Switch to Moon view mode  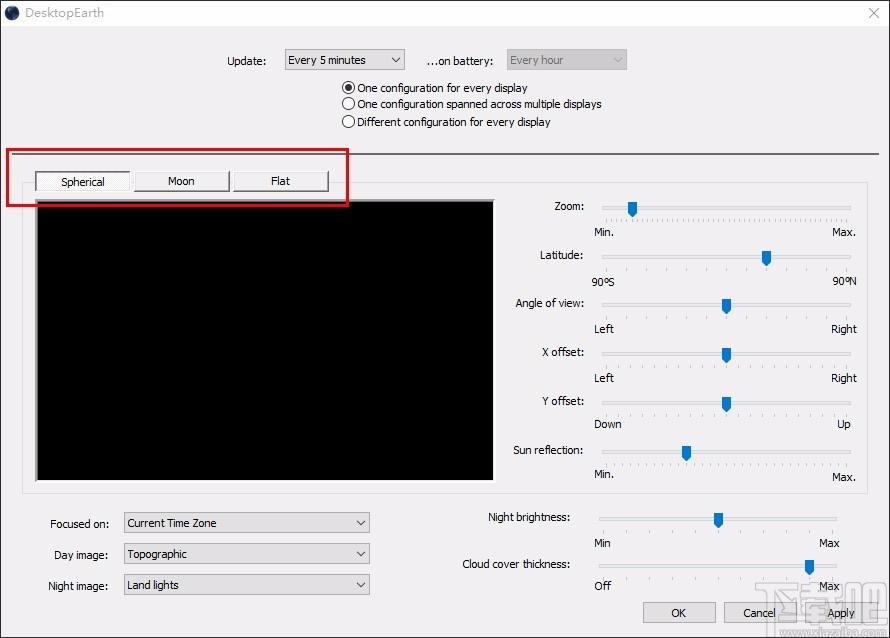(x=182, y=181)
